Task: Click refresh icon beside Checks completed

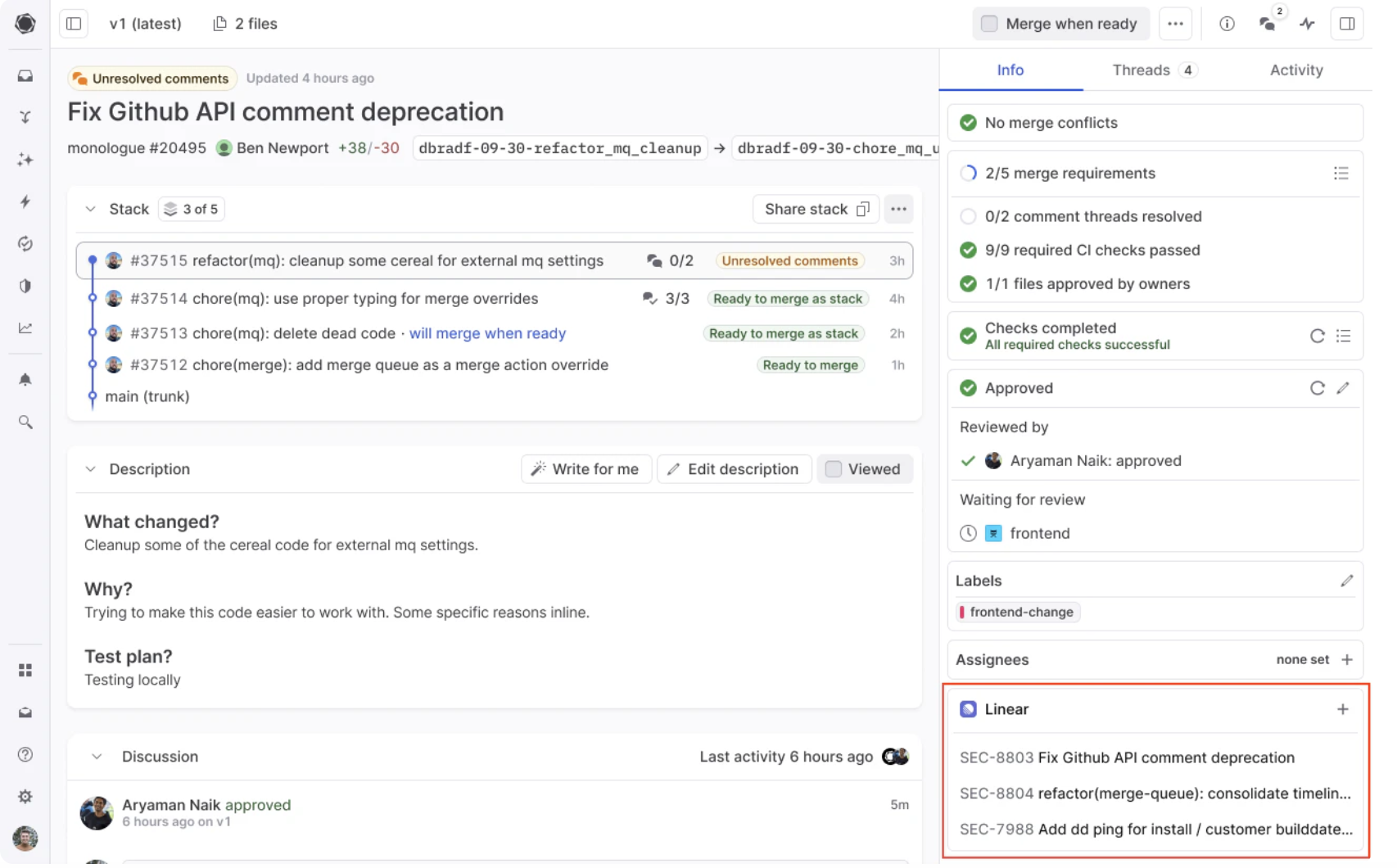Action: click(x=1317, y=336)
